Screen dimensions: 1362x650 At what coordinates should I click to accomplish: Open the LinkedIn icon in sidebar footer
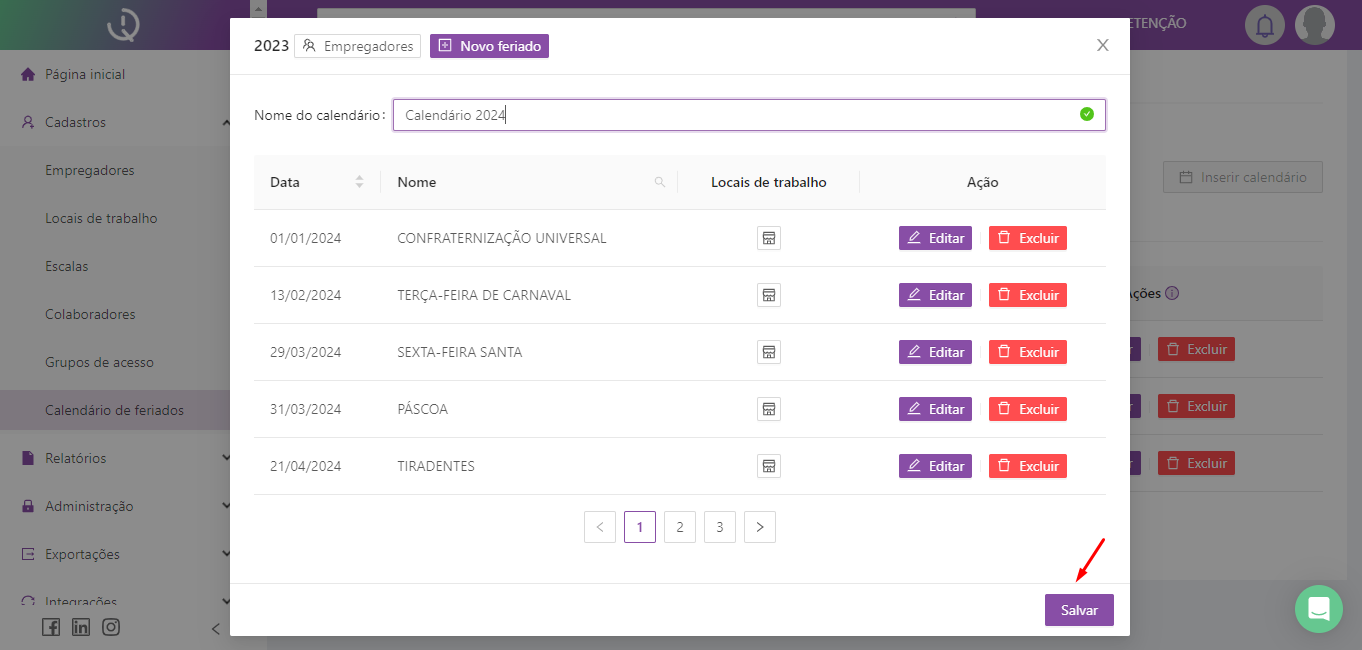tap(81, 627)
